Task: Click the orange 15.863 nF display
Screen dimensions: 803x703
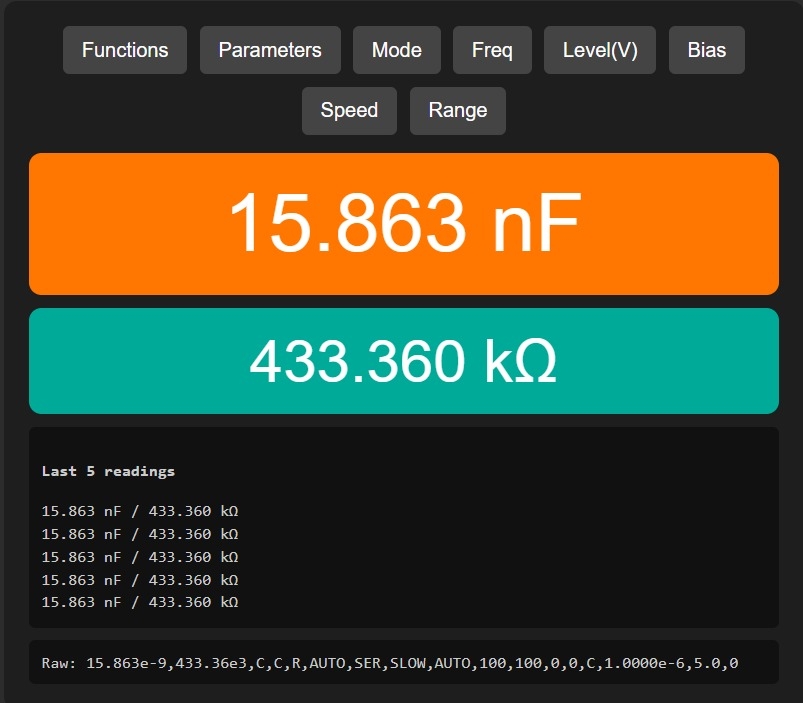Action: point(403,224)
